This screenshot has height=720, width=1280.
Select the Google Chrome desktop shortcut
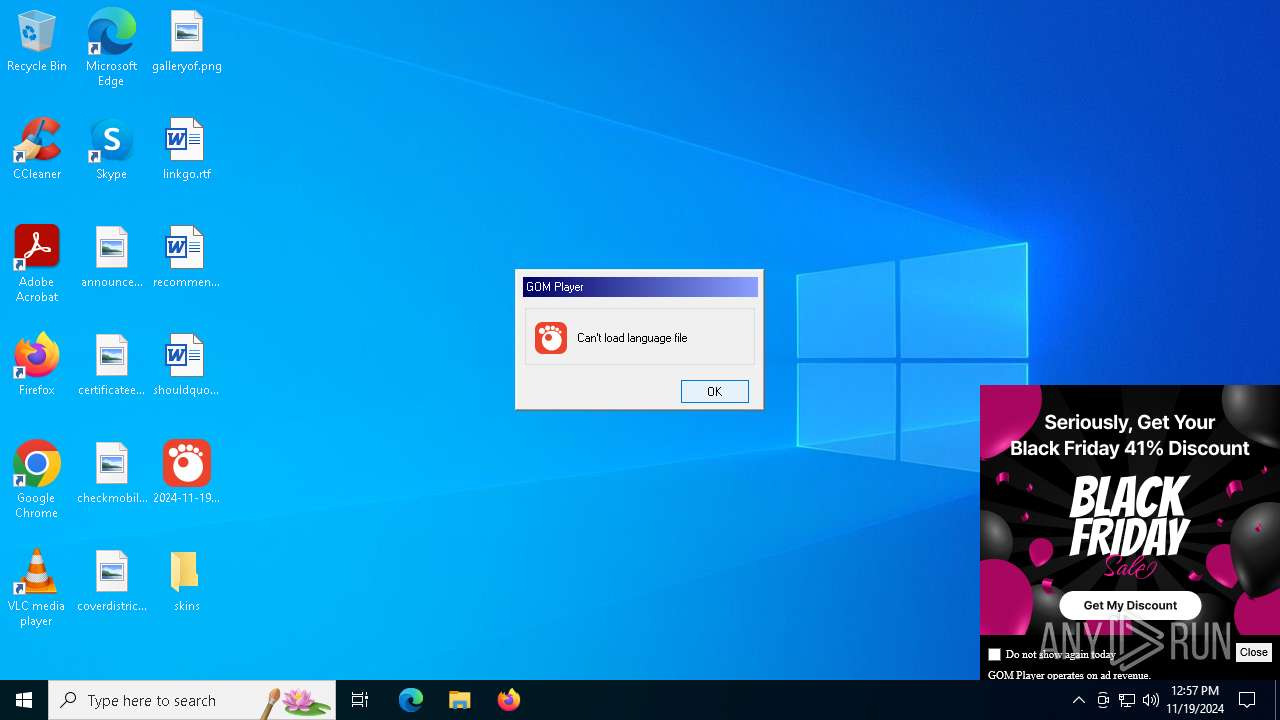[37, 480]
